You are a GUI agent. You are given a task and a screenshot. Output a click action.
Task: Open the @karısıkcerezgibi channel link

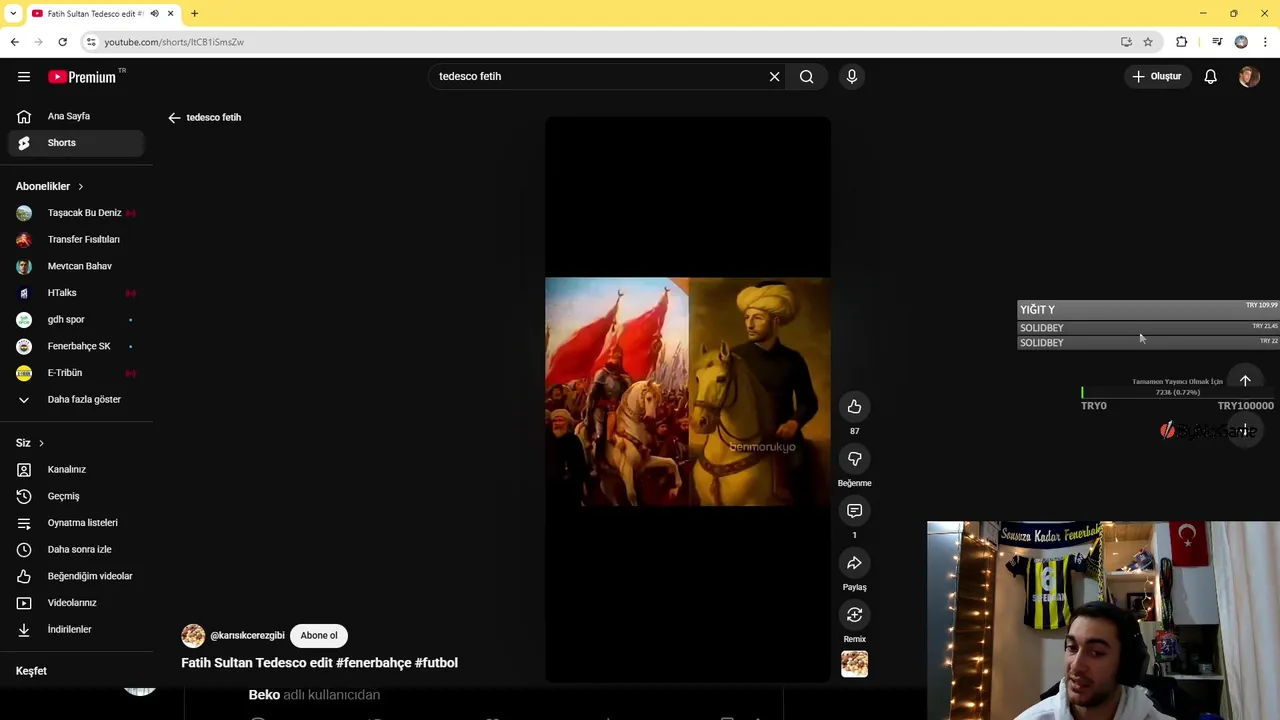(247, 635)
